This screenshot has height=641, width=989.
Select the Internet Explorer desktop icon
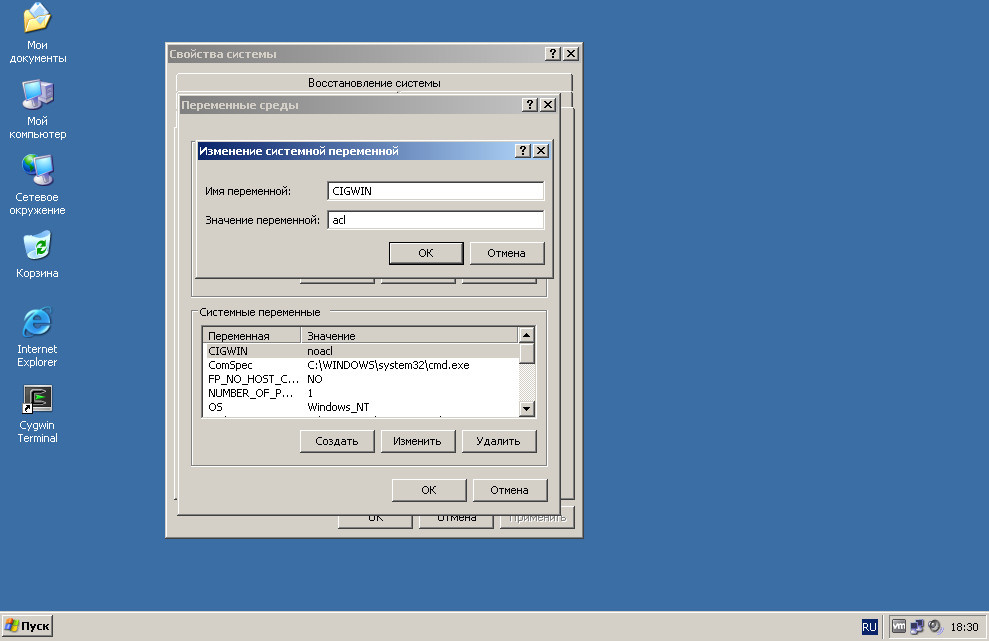37,338
